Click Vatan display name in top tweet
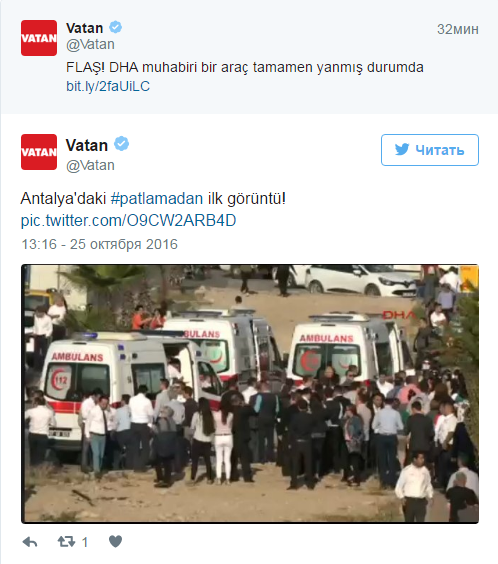Viewport: 498px width, 564px height. [84, 28]
